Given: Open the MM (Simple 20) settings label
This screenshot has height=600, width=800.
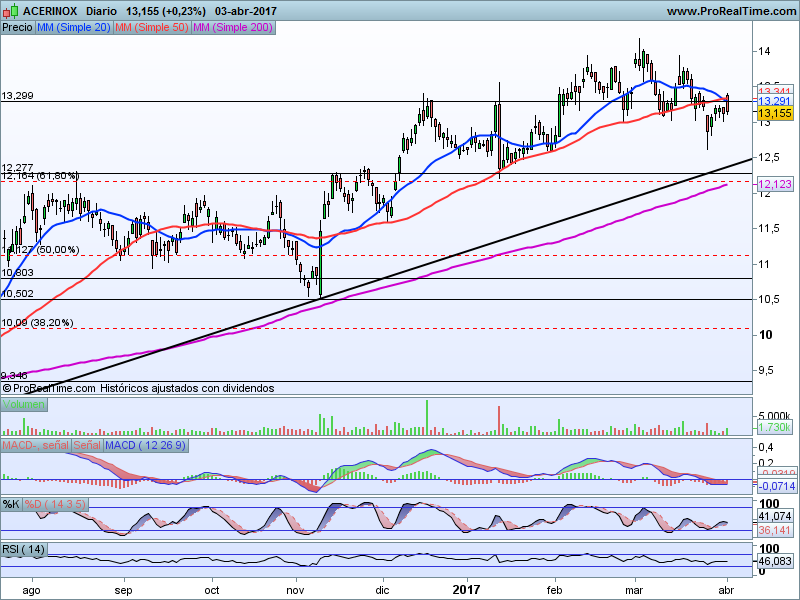Looking at the screenshot, I should 73,28.
